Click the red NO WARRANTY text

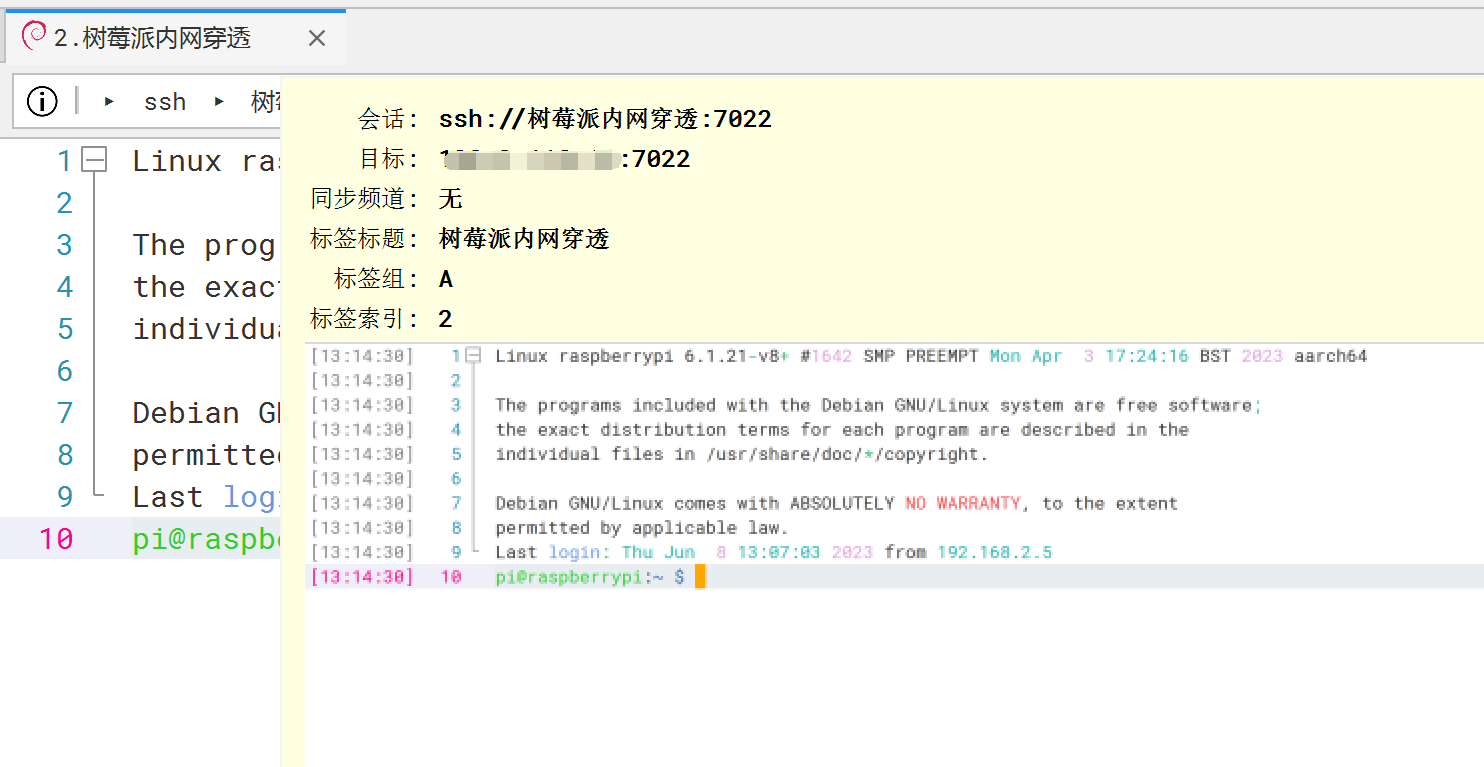962,503
